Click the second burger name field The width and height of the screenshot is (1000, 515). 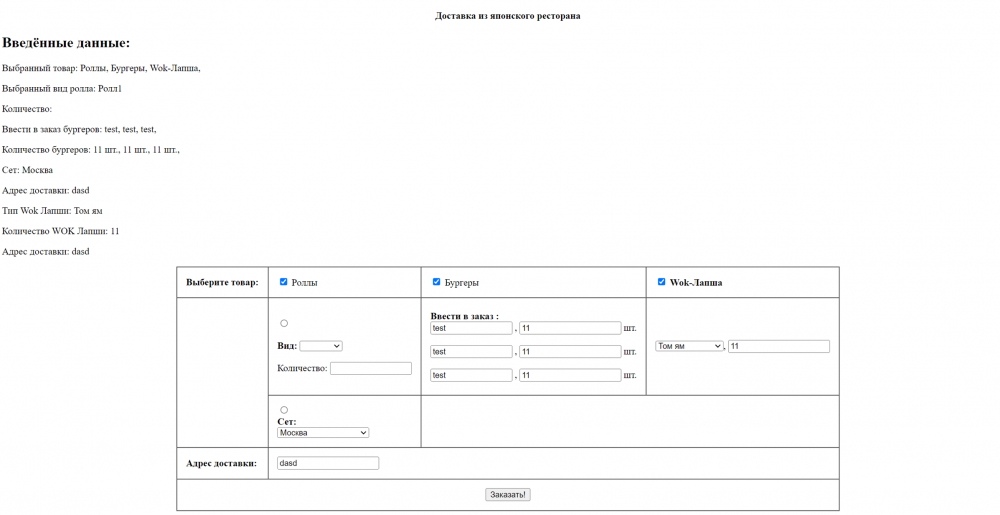[471, 352]
